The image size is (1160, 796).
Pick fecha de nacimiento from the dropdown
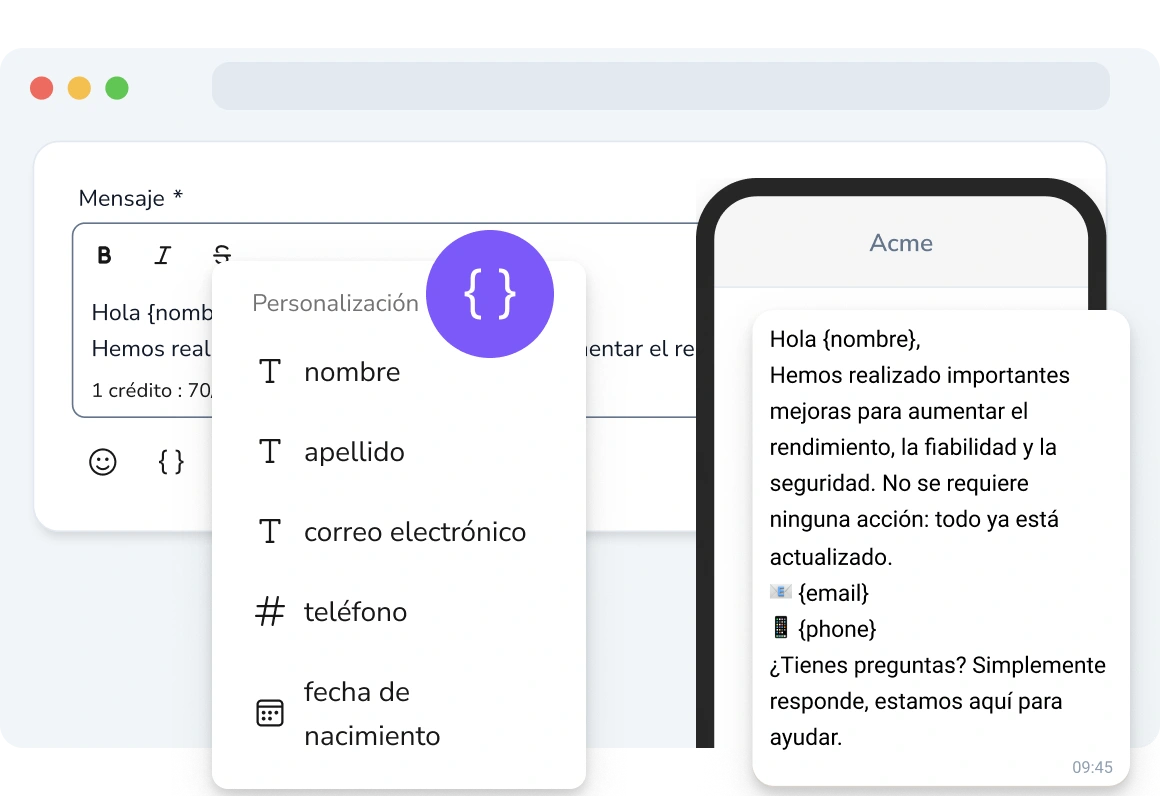coord(372,713)
